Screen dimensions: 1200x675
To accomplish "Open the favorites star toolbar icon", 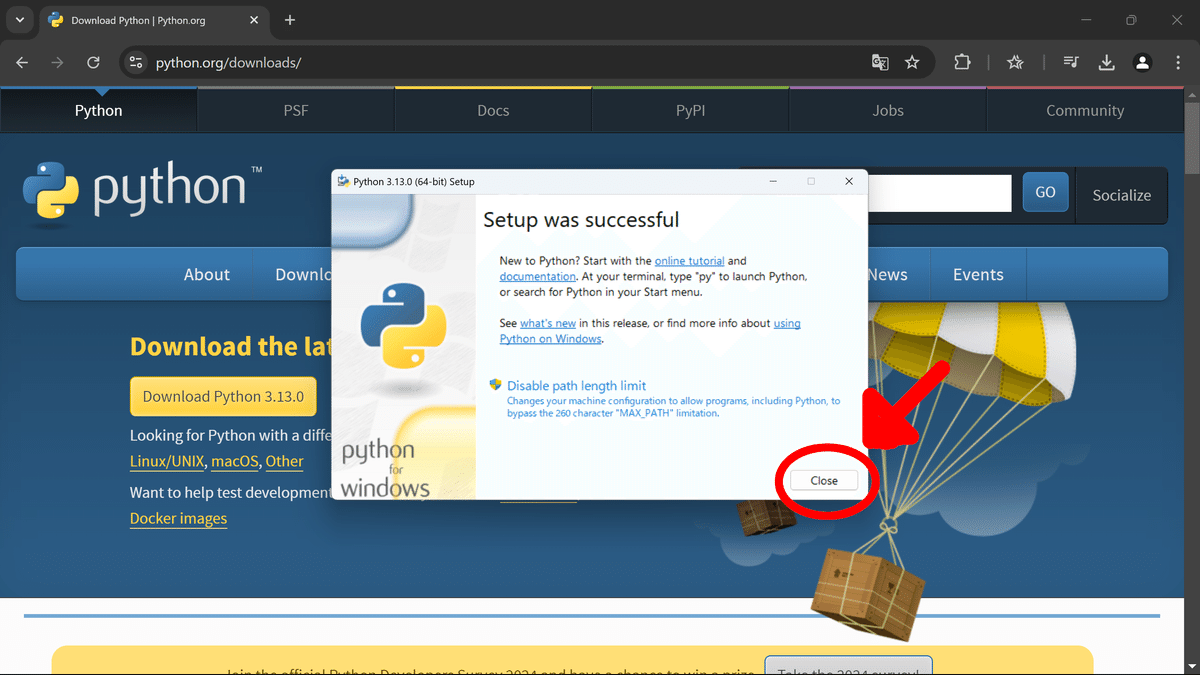I will [x=1015, y=62].
